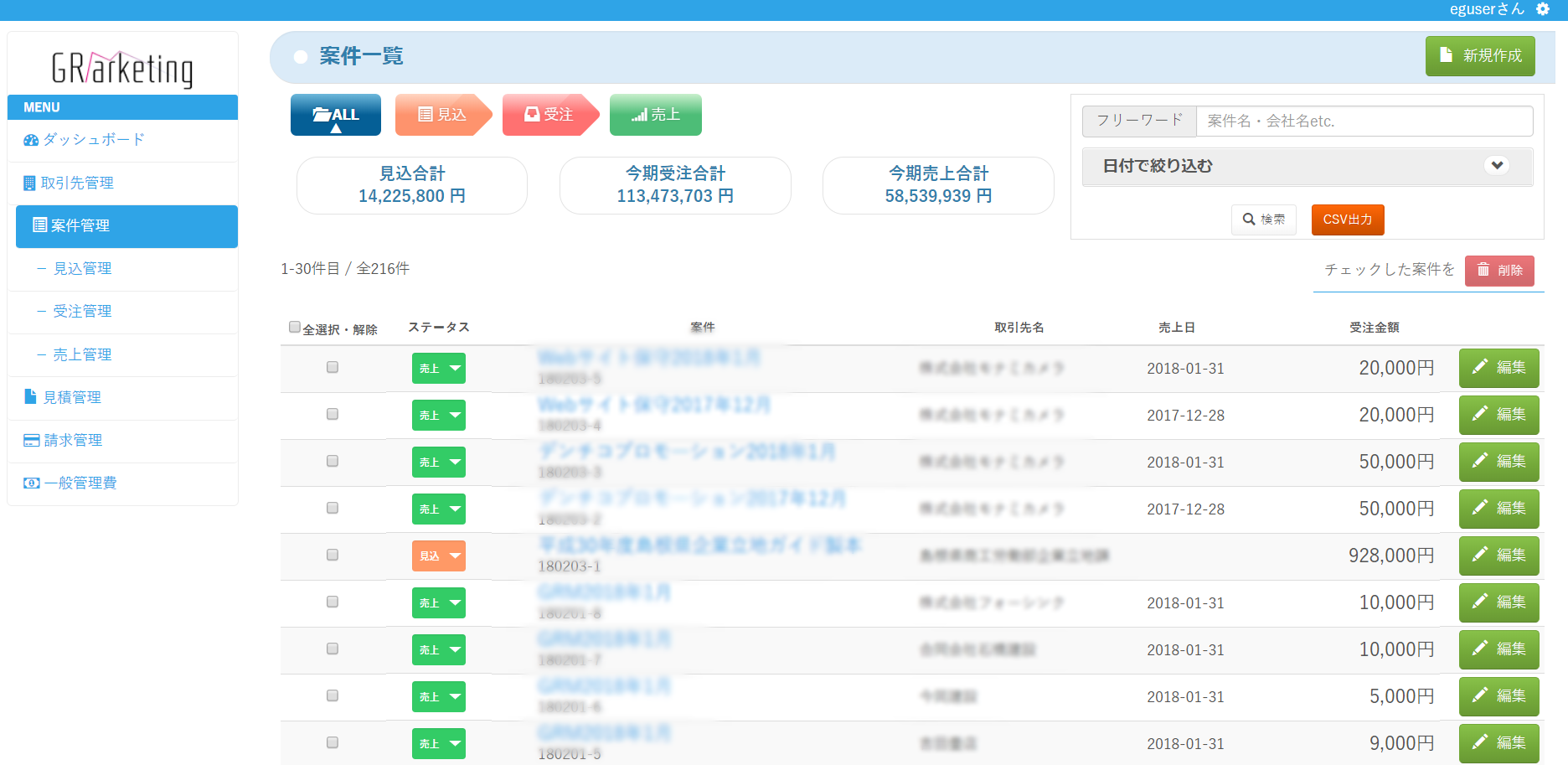Click the search magnifier icon
The height and width of the screenshot is (765, 1568).
[x=1249, y=220]
